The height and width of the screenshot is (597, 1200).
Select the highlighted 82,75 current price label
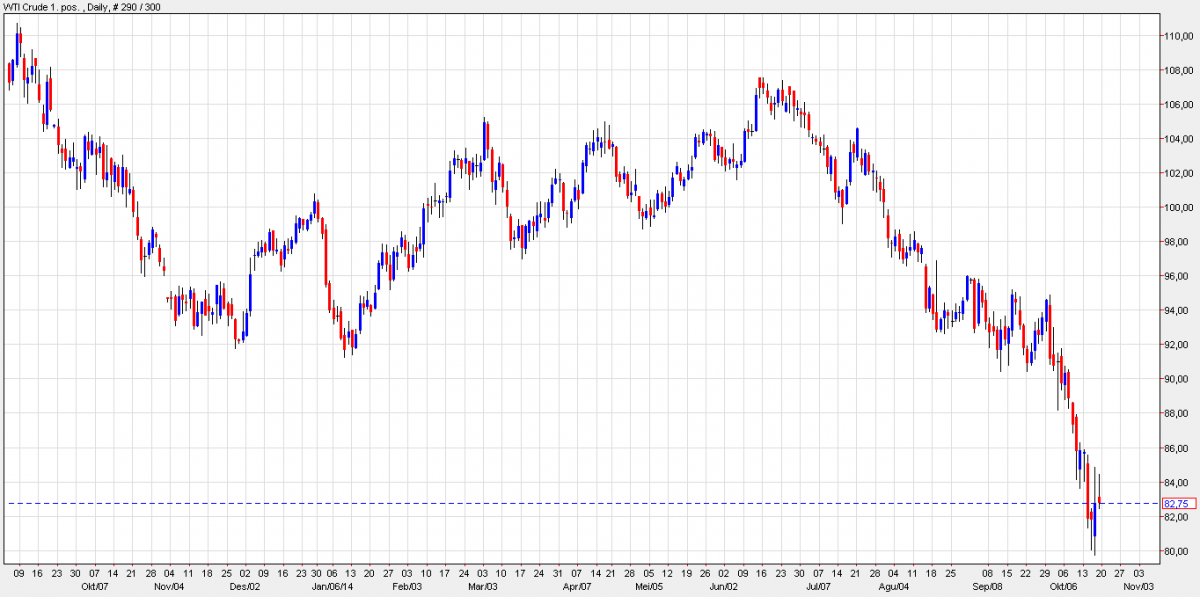[1175, 504]
